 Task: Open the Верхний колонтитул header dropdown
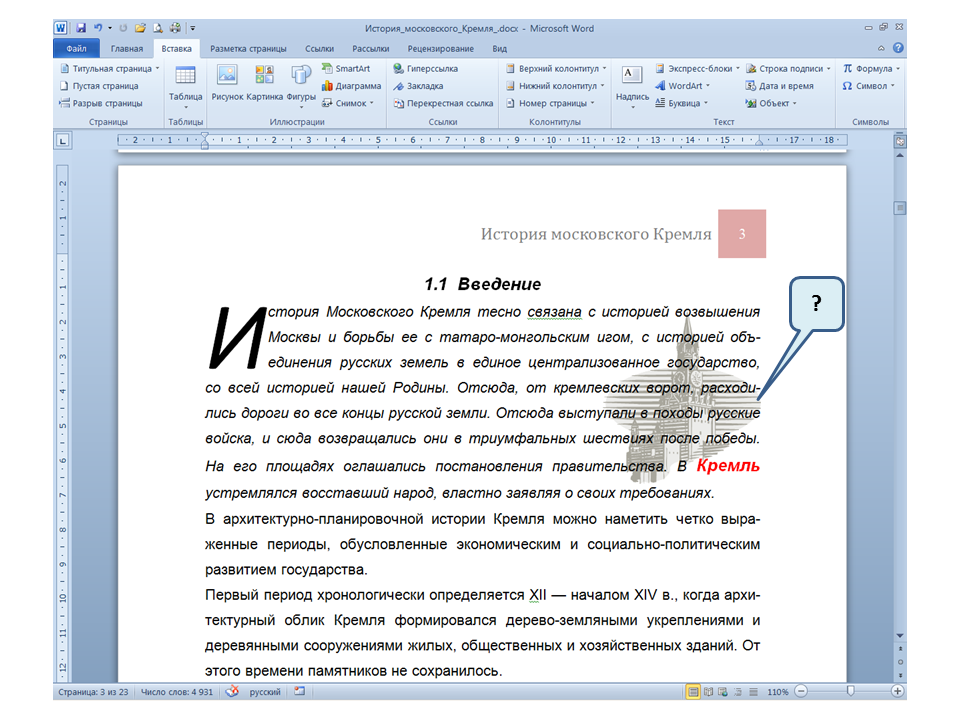click(x=555, y=69)
